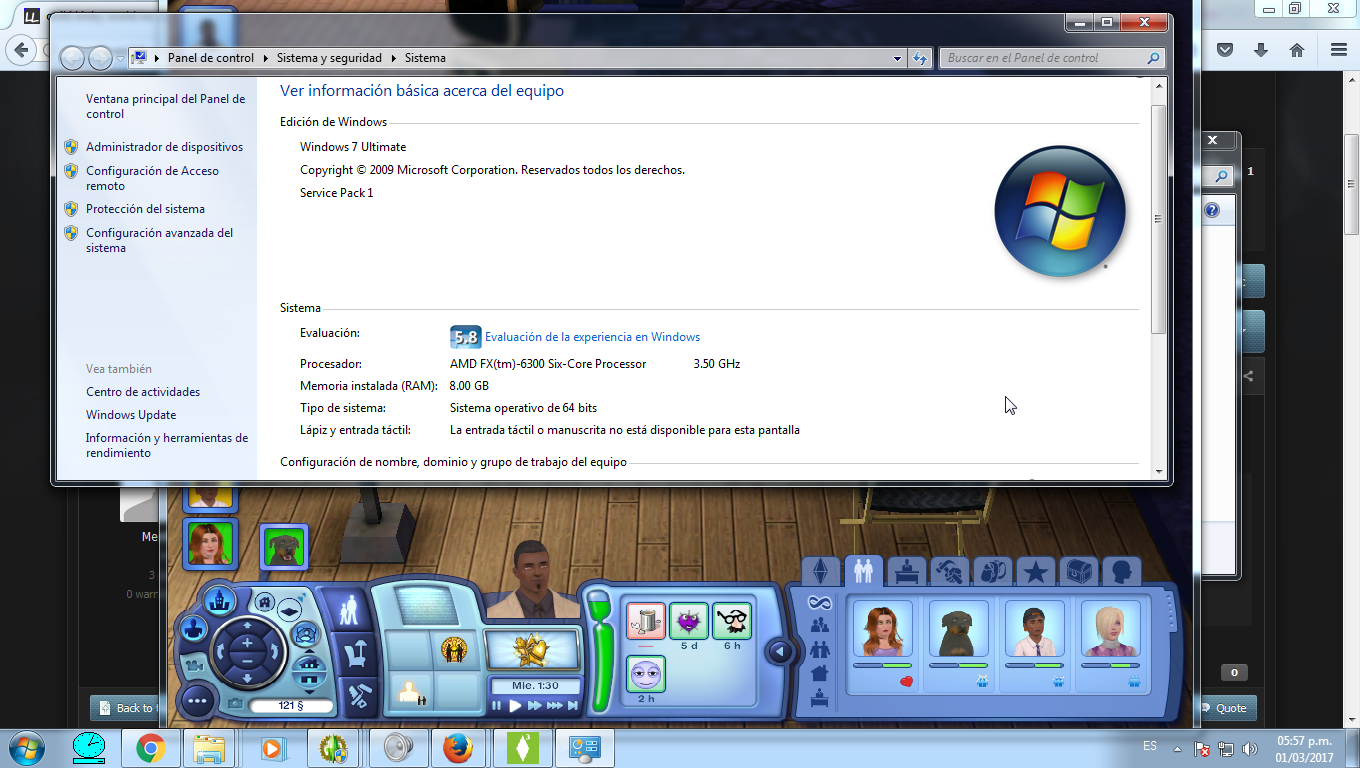Open address bar history dropdown

click(x=899, y=58)
